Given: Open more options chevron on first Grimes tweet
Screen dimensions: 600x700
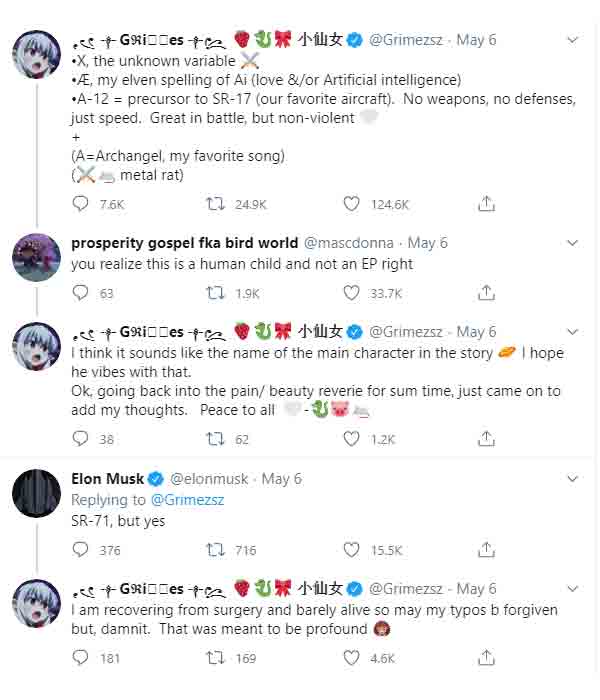Looking at the screenshot, I should coord(572,40).
